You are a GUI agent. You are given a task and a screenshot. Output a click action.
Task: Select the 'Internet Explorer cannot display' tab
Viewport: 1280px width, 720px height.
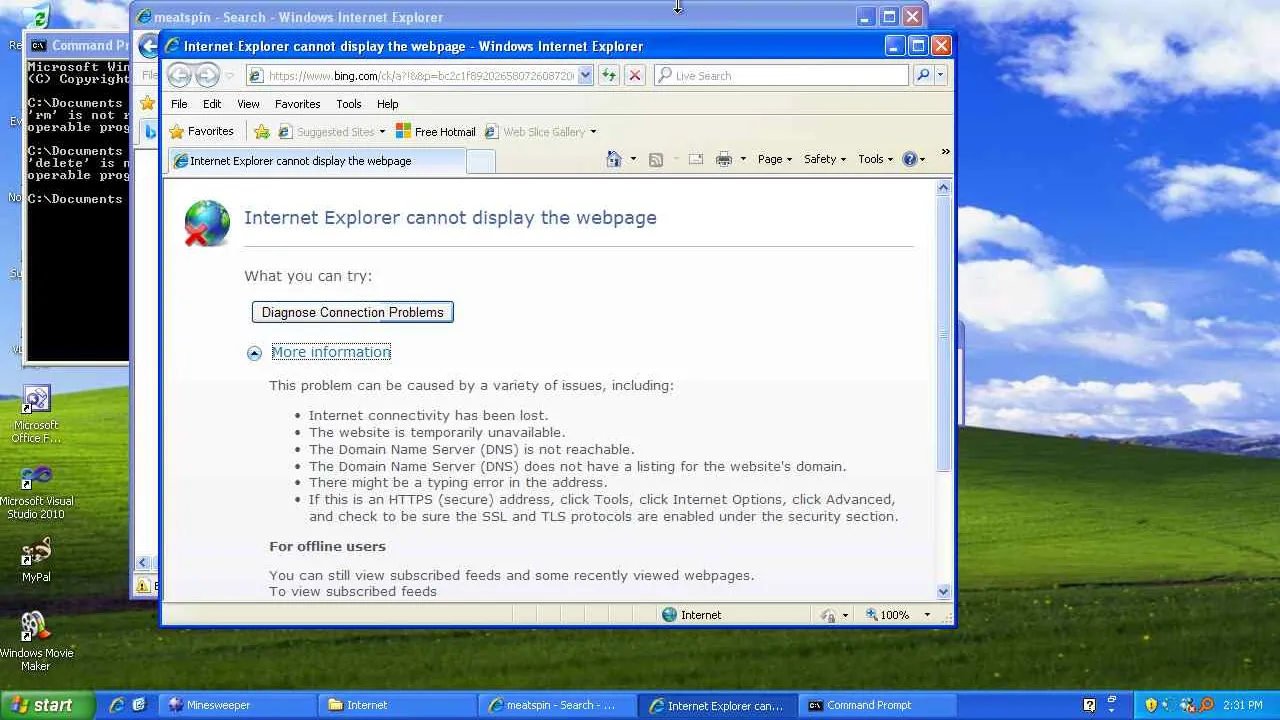click(316, 161)
